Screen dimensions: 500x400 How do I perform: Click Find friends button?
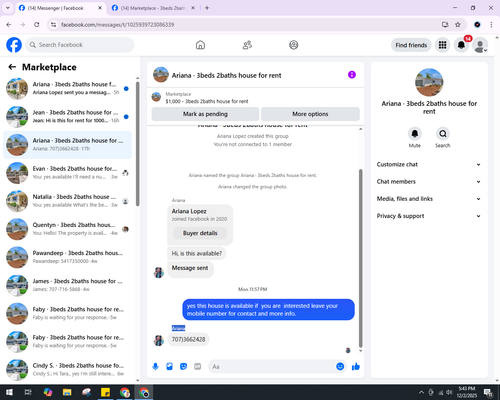pyautogui.click(x=411, y=45)
